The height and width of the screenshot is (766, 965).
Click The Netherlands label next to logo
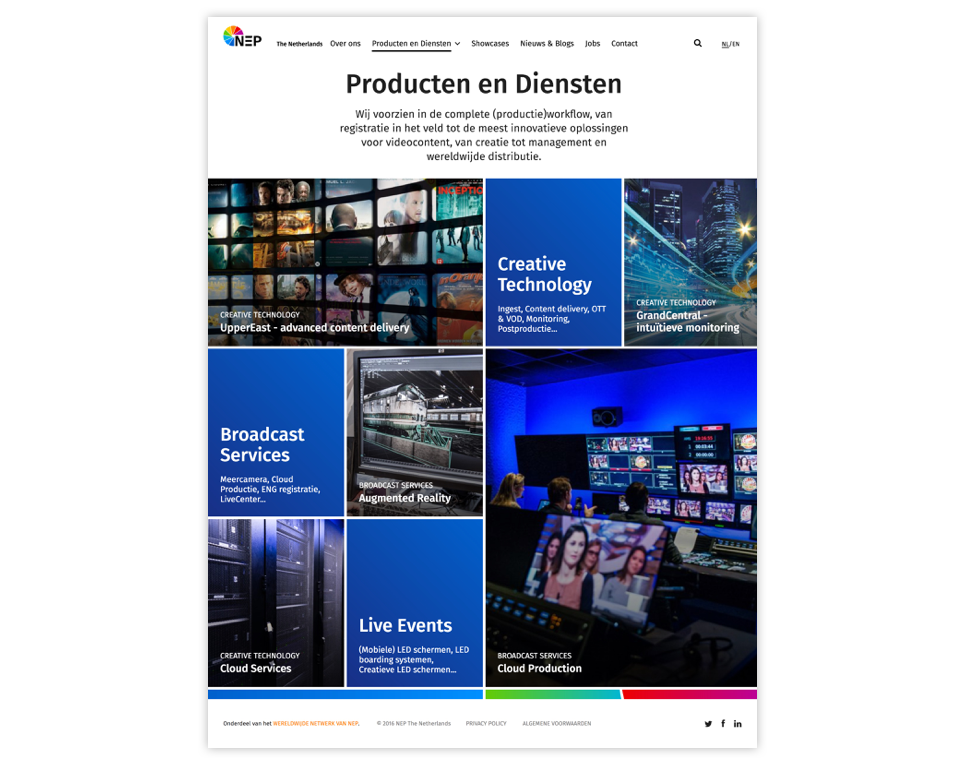[x=299, y=44]
